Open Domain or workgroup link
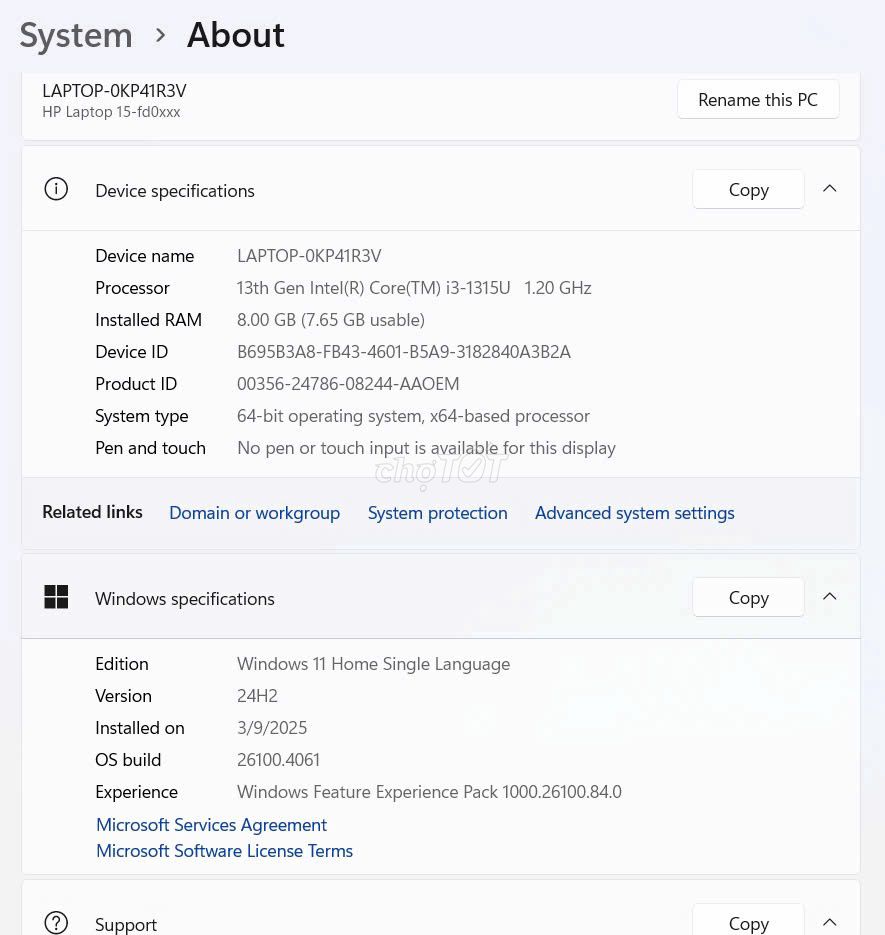The image size is (885, 935). 255,513
